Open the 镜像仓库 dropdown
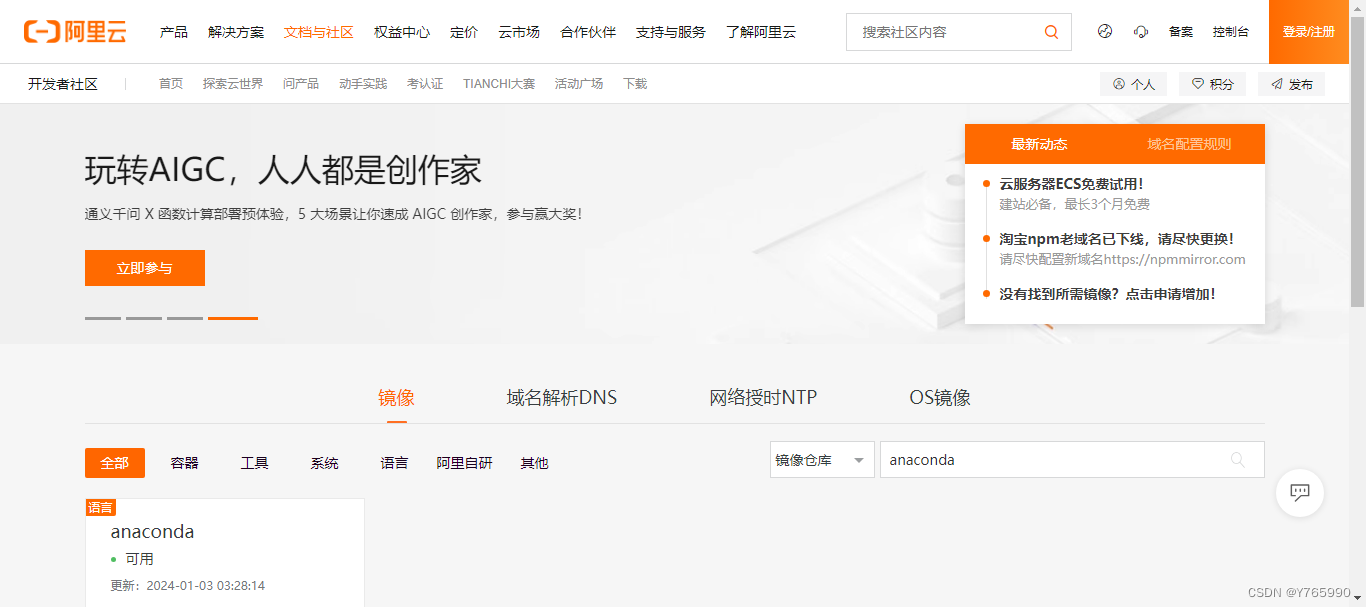 pos(822,460)
